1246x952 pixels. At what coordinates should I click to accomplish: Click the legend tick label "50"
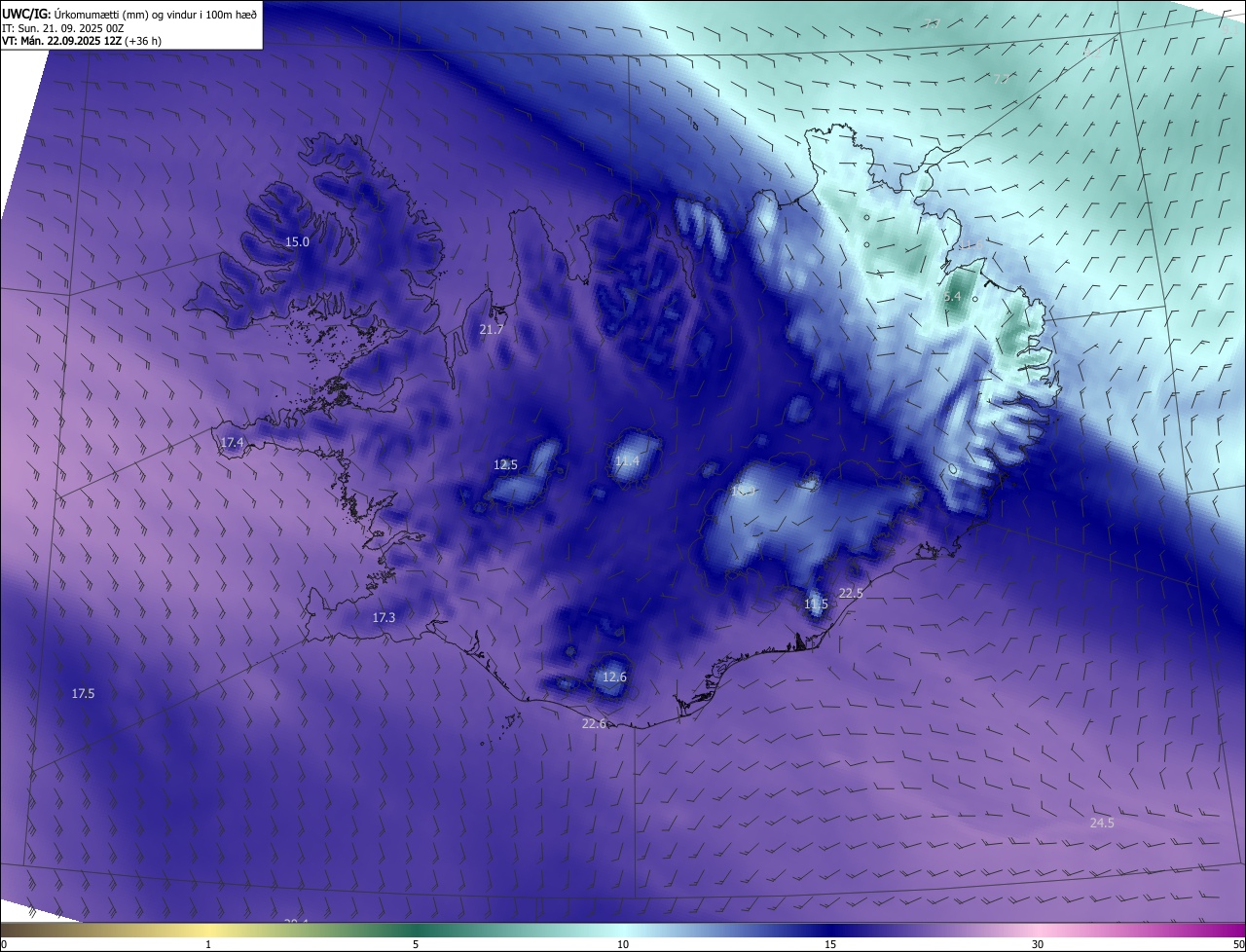1237,944
